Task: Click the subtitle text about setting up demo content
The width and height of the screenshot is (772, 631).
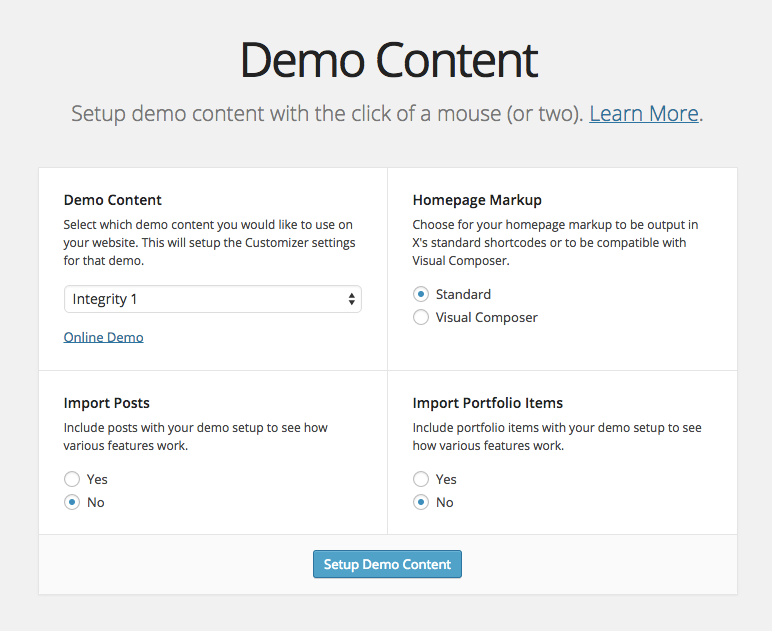Action: coord(327,113)
